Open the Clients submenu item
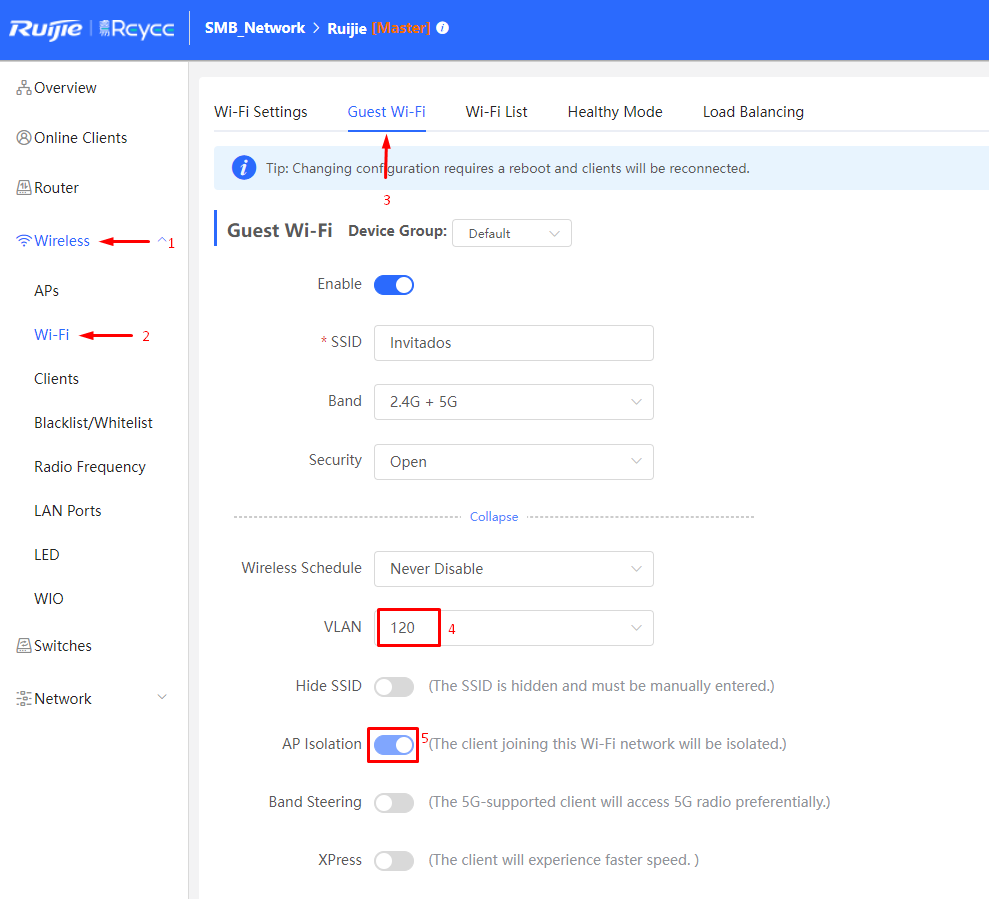This screenshot has height=899, width=989. tap(56, 379)
